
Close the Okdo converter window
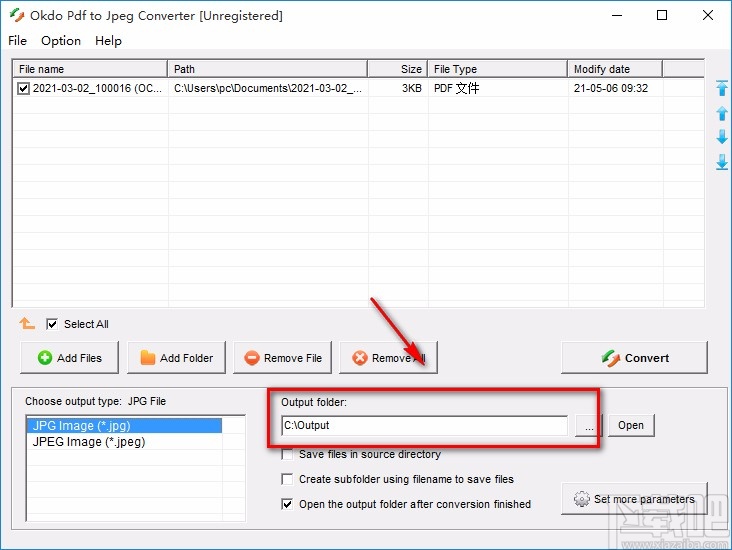[708, 15]
